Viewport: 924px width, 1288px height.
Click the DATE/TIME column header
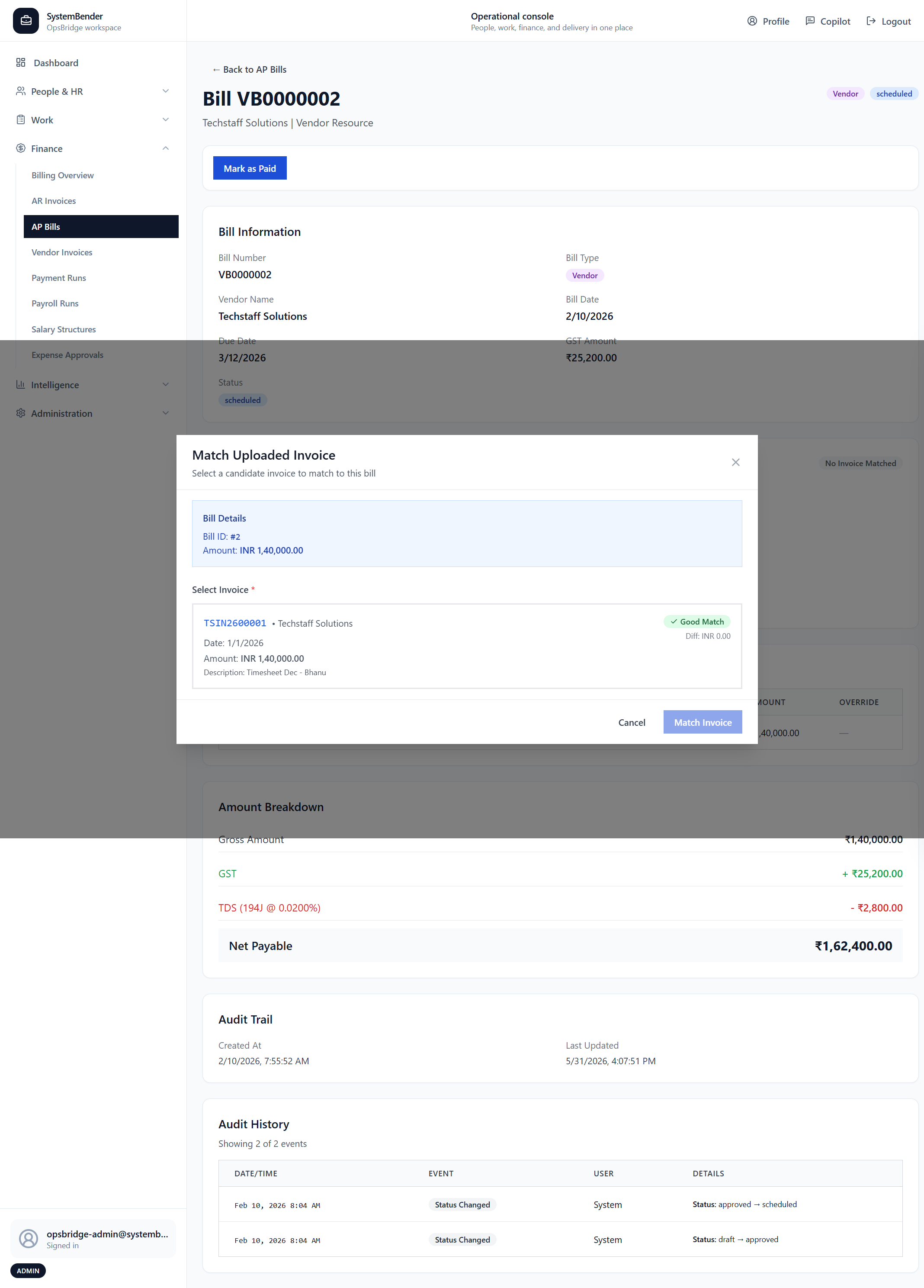pos(256,1173)
